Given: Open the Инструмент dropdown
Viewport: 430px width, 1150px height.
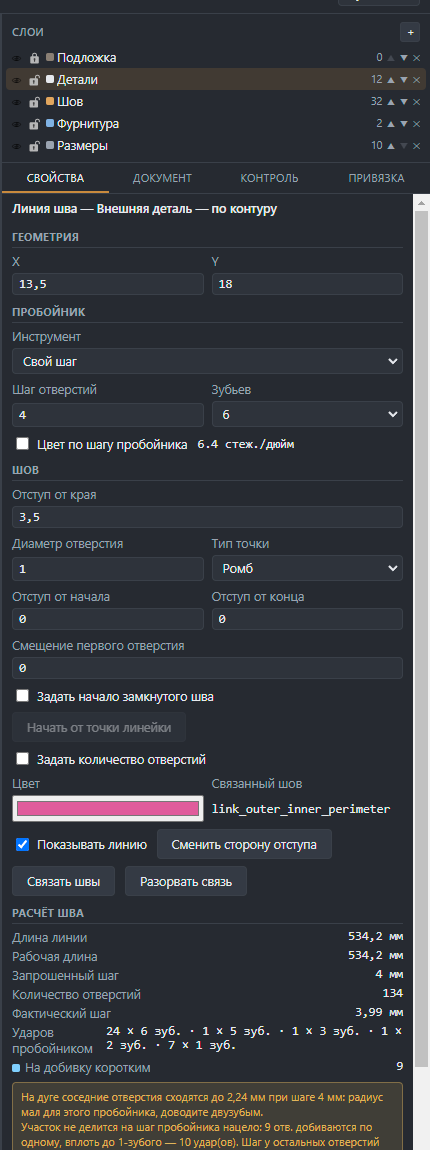Looking at the screenshot, I should (x=208, y=361).
